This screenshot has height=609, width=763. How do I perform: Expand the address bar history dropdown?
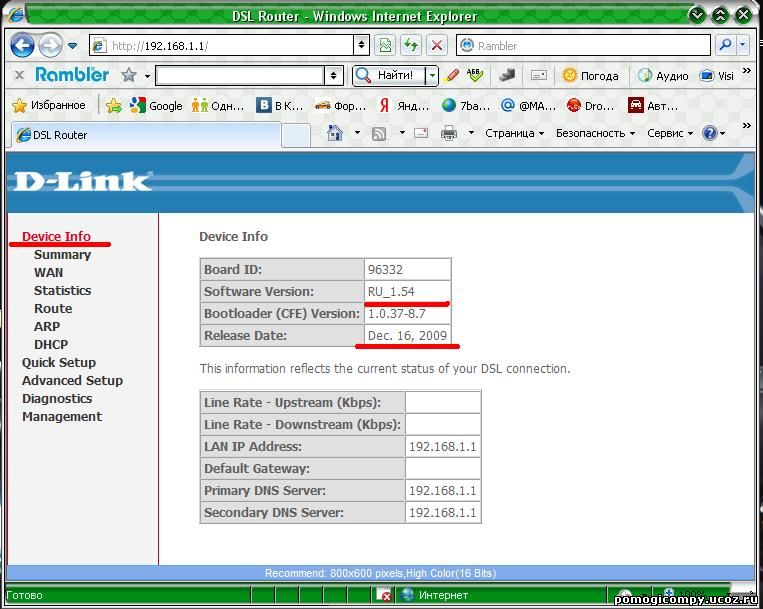tap(362, 46)
